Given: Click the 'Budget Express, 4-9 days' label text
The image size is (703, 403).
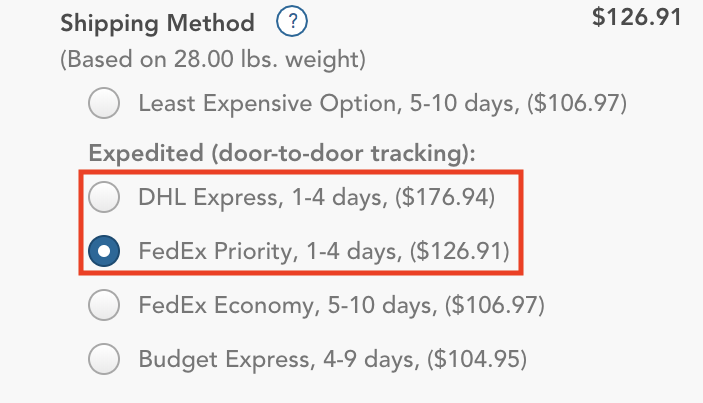Looking at the screenshot, I should 279,360.
